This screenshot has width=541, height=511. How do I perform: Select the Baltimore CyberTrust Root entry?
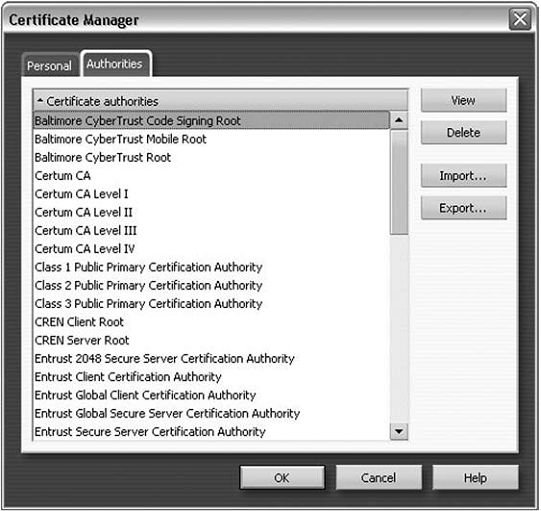click(x=212, y=157)
